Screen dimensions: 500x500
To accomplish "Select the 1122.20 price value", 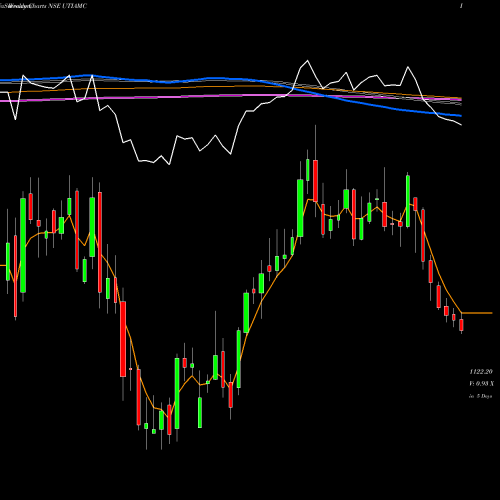I will click(481, 371).
